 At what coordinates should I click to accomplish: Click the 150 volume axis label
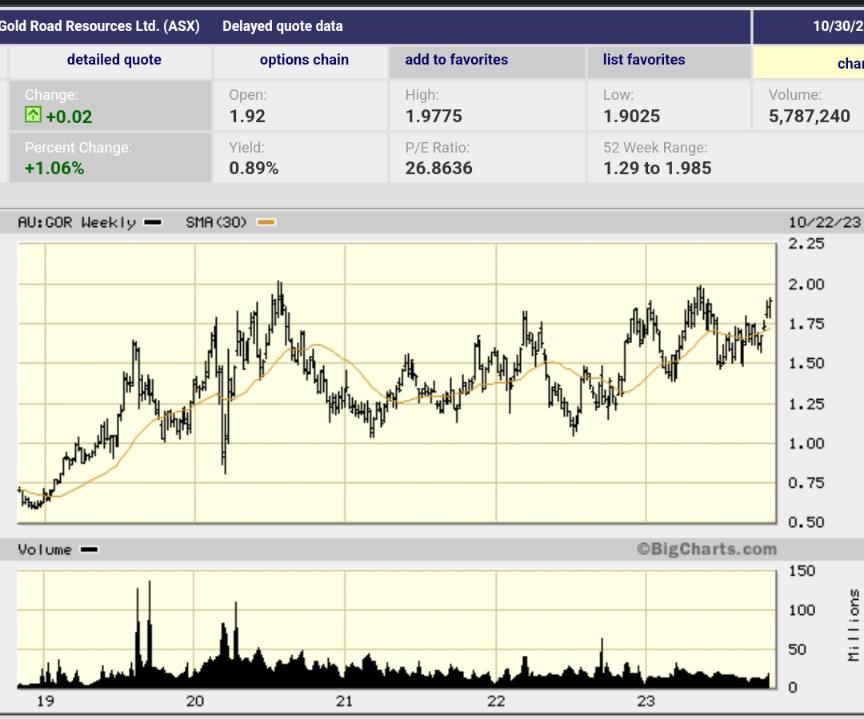coord(802,571)
